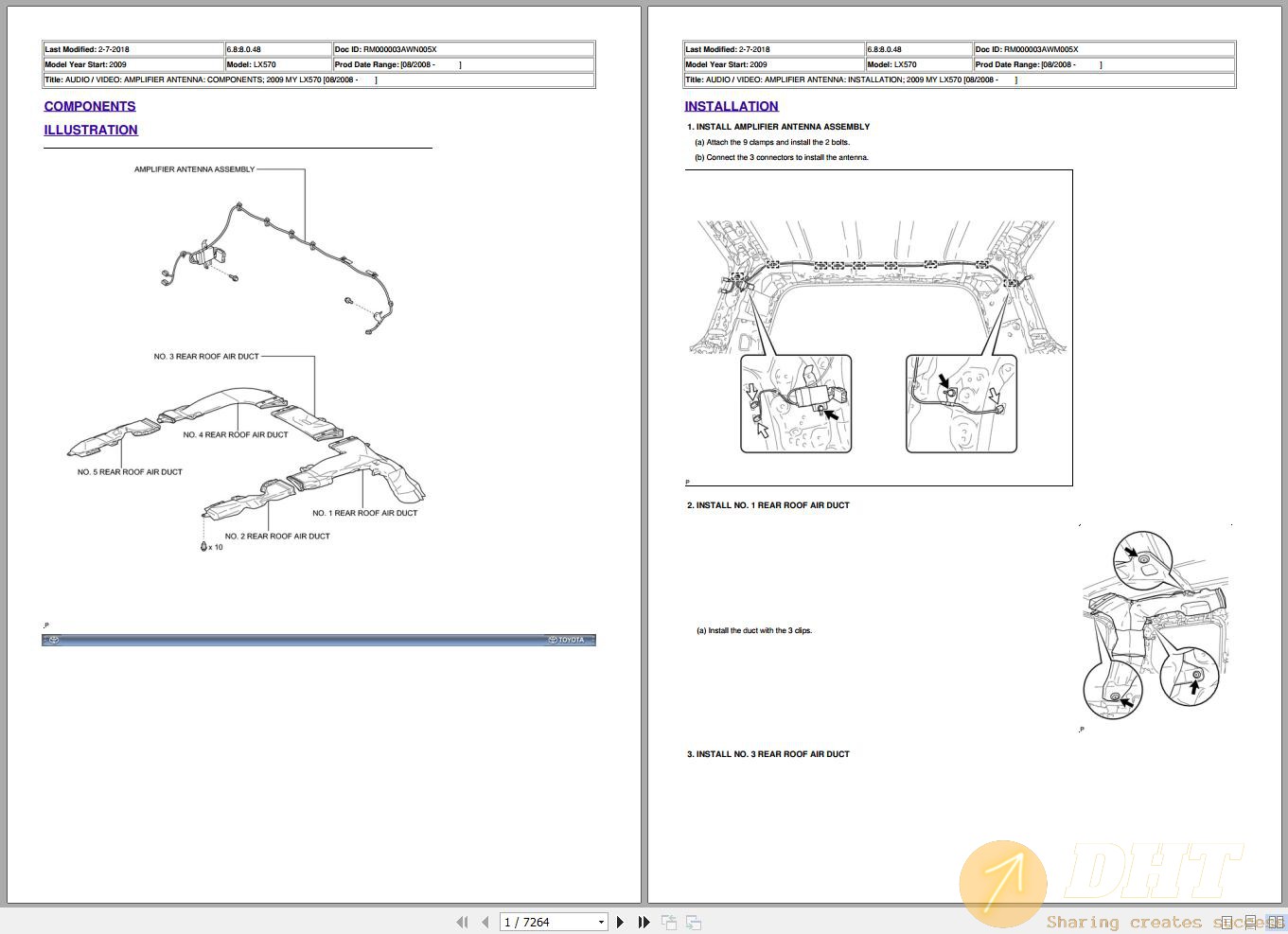Click the right page Prod Date Range cell
This screenshot has width=1288, height=934.
(x=1104, y=64)
